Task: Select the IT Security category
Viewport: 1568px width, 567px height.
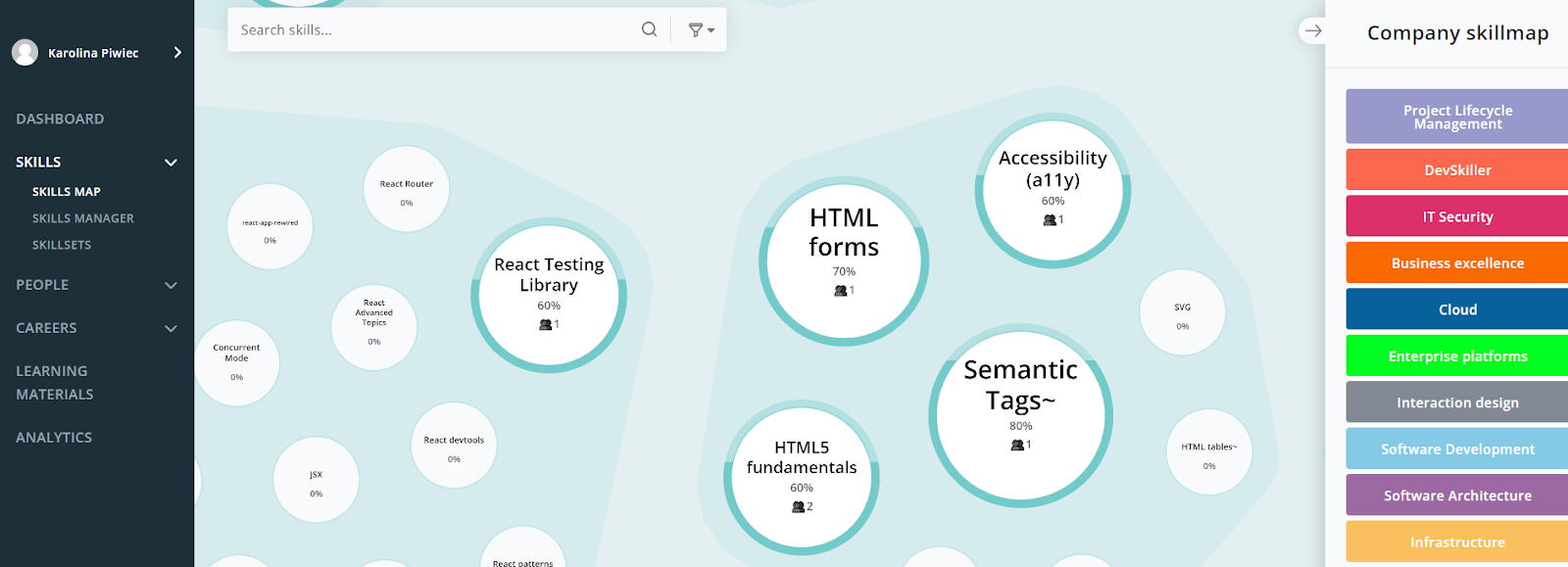Action: [1457, 216]
